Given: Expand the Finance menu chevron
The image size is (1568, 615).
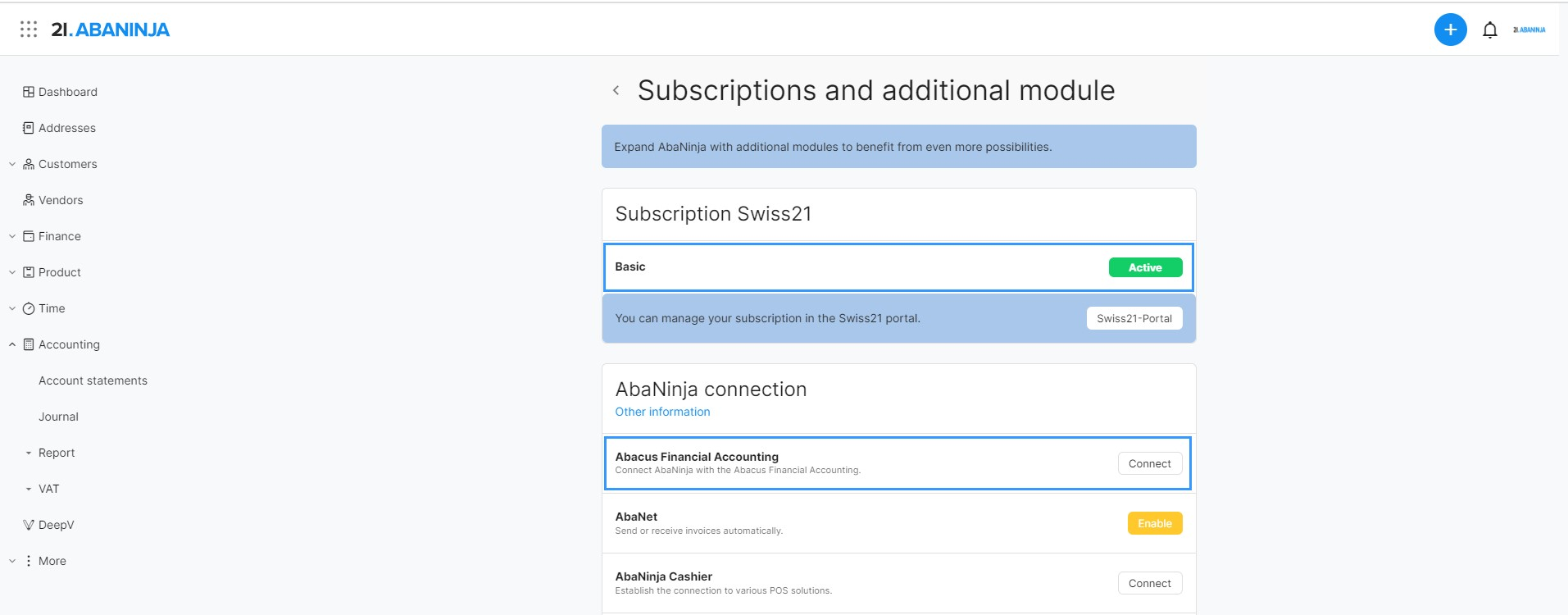Looking at the screenshot, I should [12, 236].
